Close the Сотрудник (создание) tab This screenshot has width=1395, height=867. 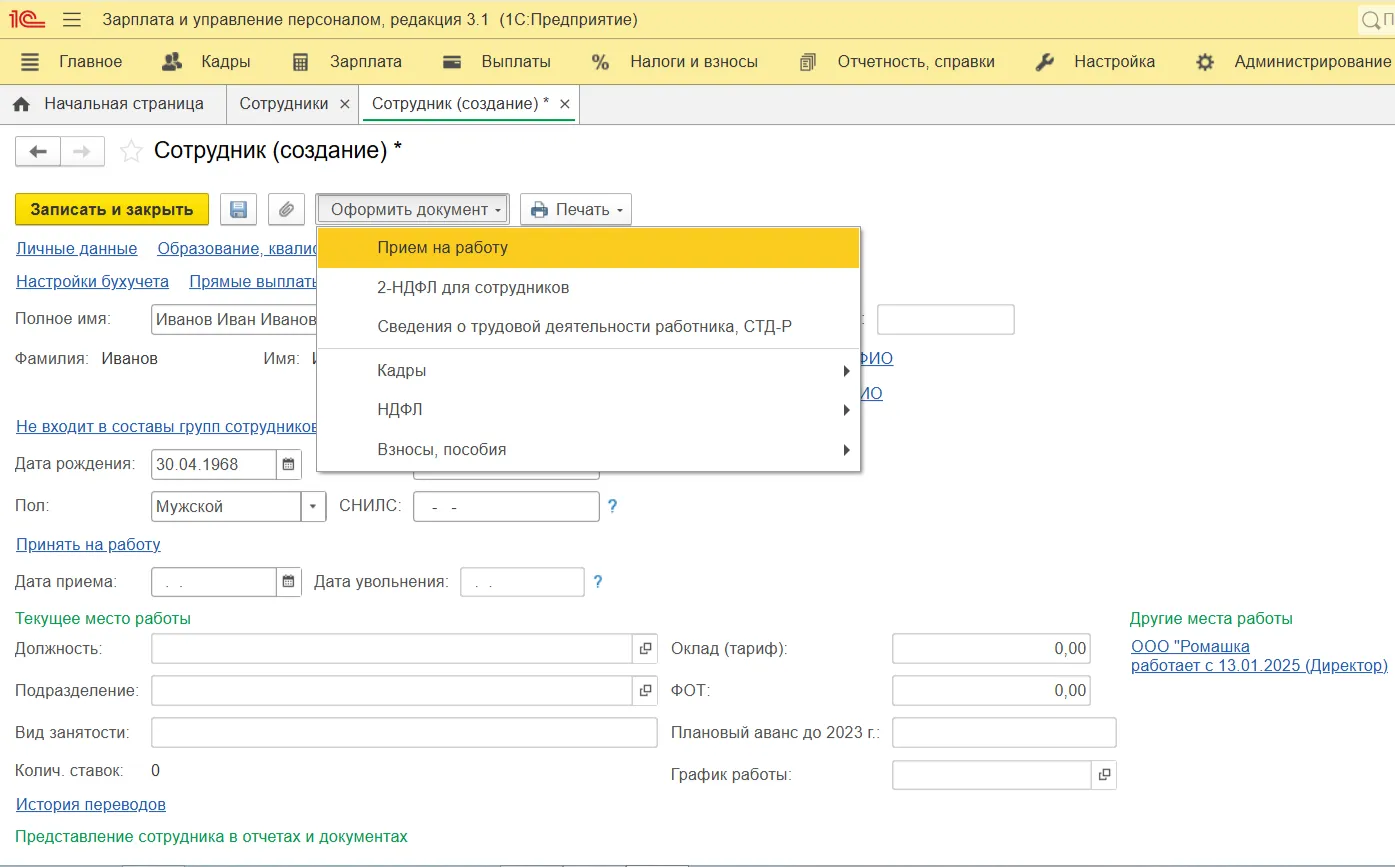point(565,104)
